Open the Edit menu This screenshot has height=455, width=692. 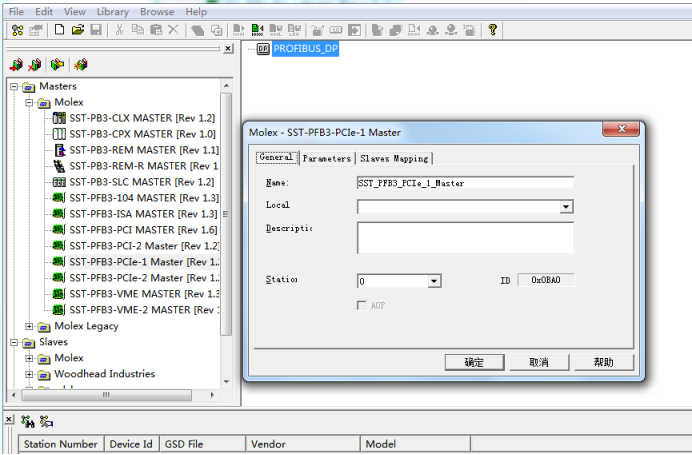[x=44, y=12]
